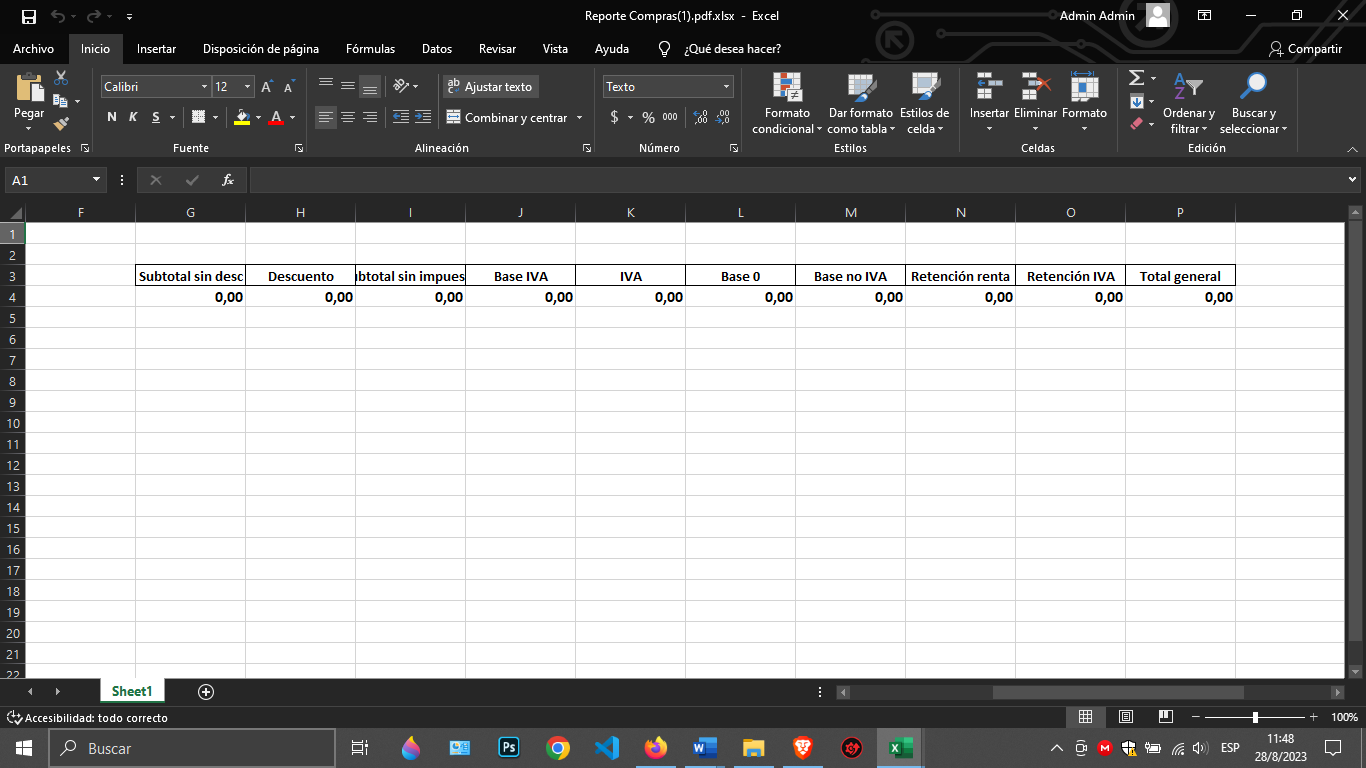Click the Compartir button
1366x768 pixels.
coord(1305,49)
